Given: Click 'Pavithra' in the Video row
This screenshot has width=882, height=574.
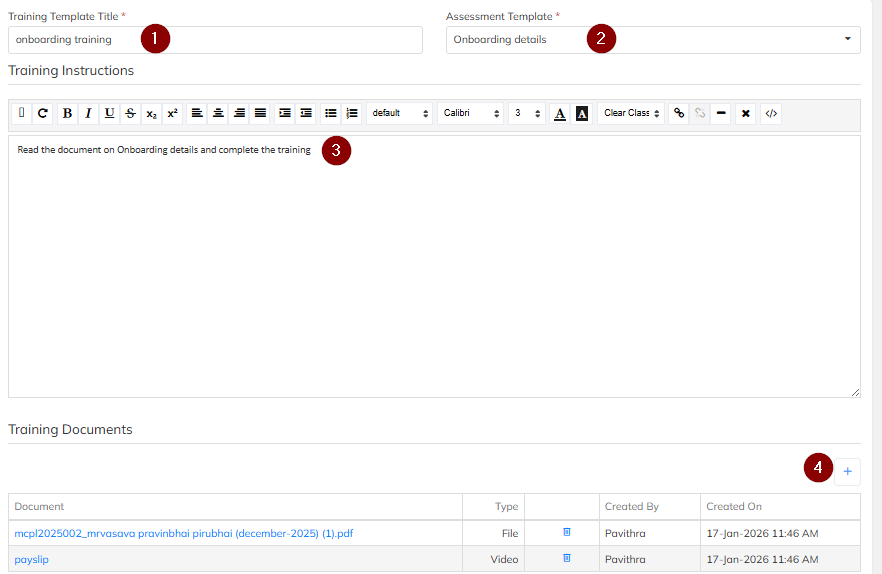Looking at the screenshot, I should point(625,559).
